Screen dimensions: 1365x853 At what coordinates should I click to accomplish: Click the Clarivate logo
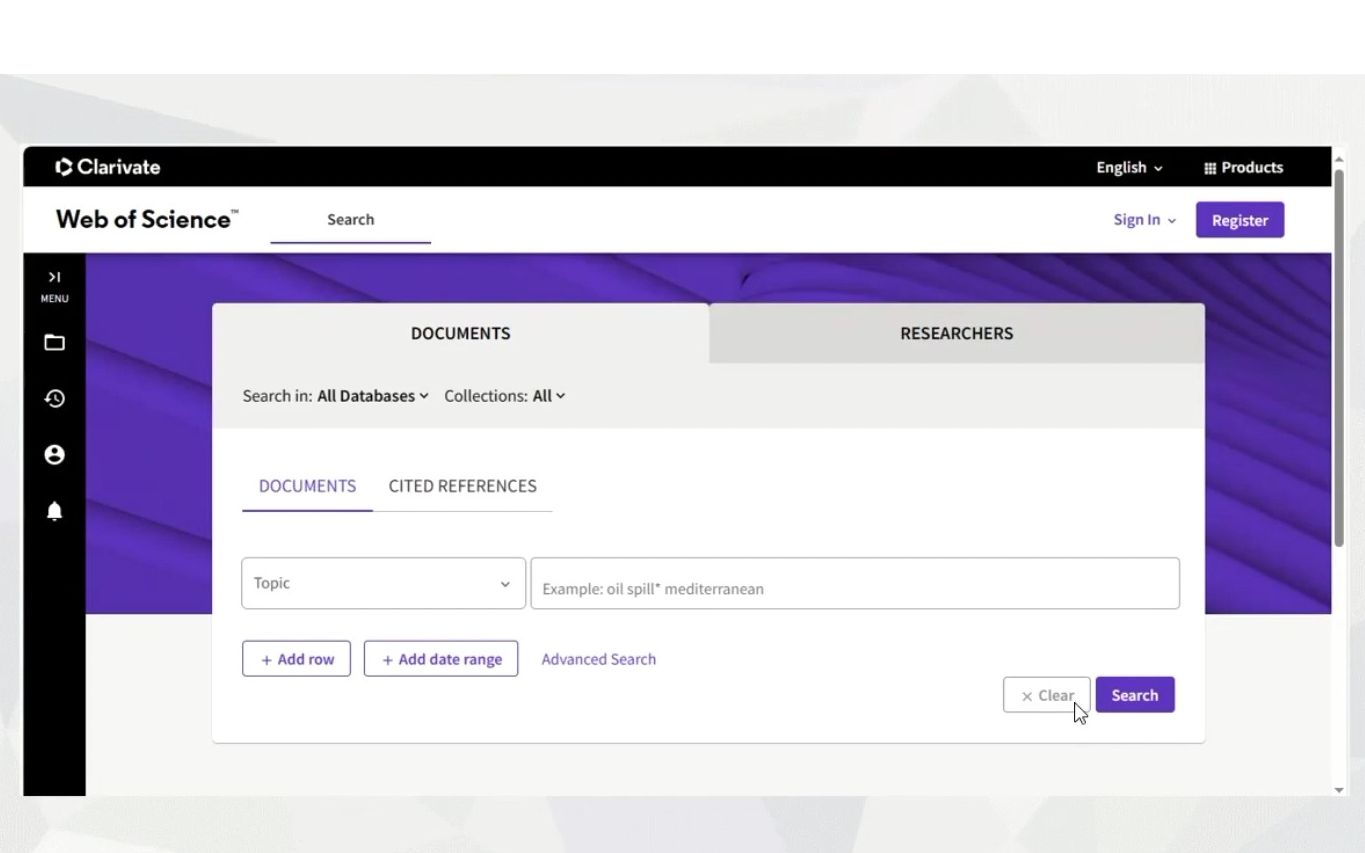tap(108, 167)
